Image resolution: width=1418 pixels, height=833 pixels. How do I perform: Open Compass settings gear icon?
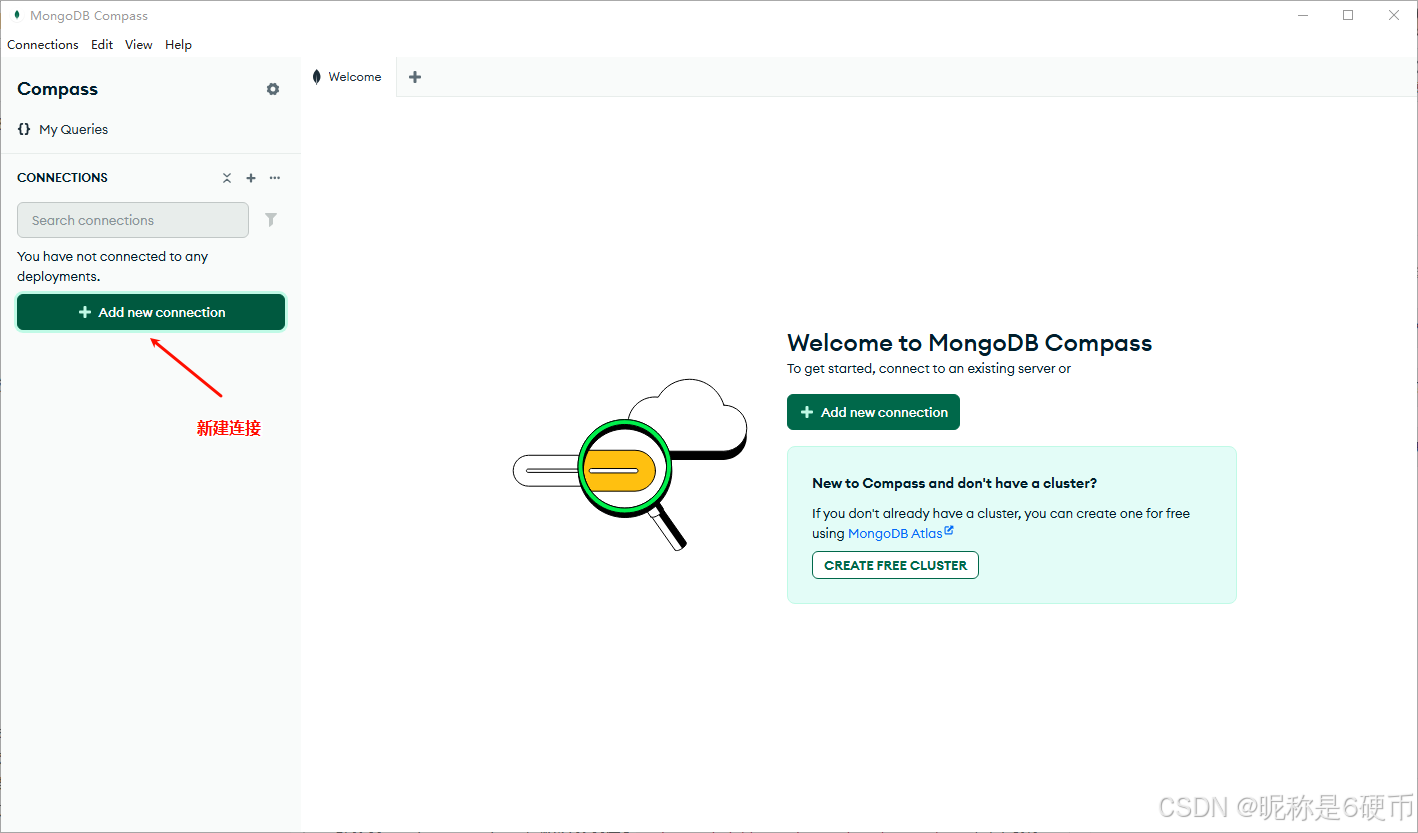click(273, 89)
